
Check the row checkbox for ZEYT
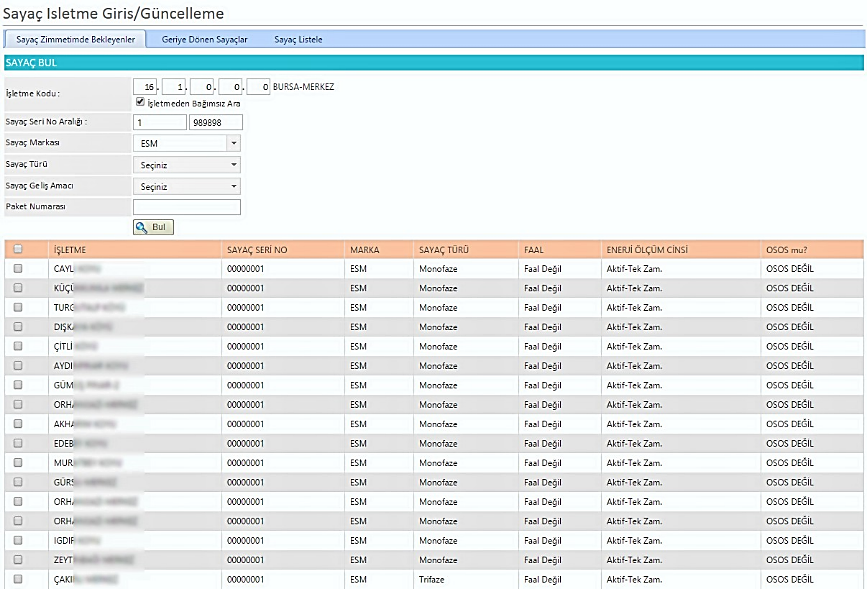[18, 560]
